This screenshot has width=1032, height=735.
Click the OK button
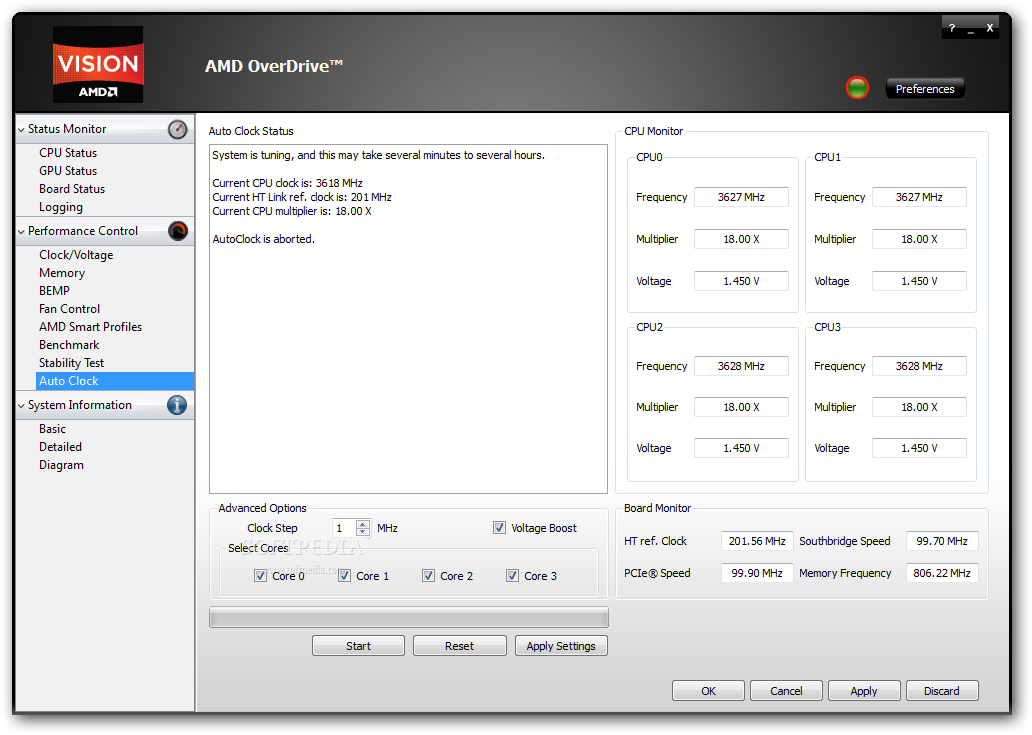click(708, 691)
